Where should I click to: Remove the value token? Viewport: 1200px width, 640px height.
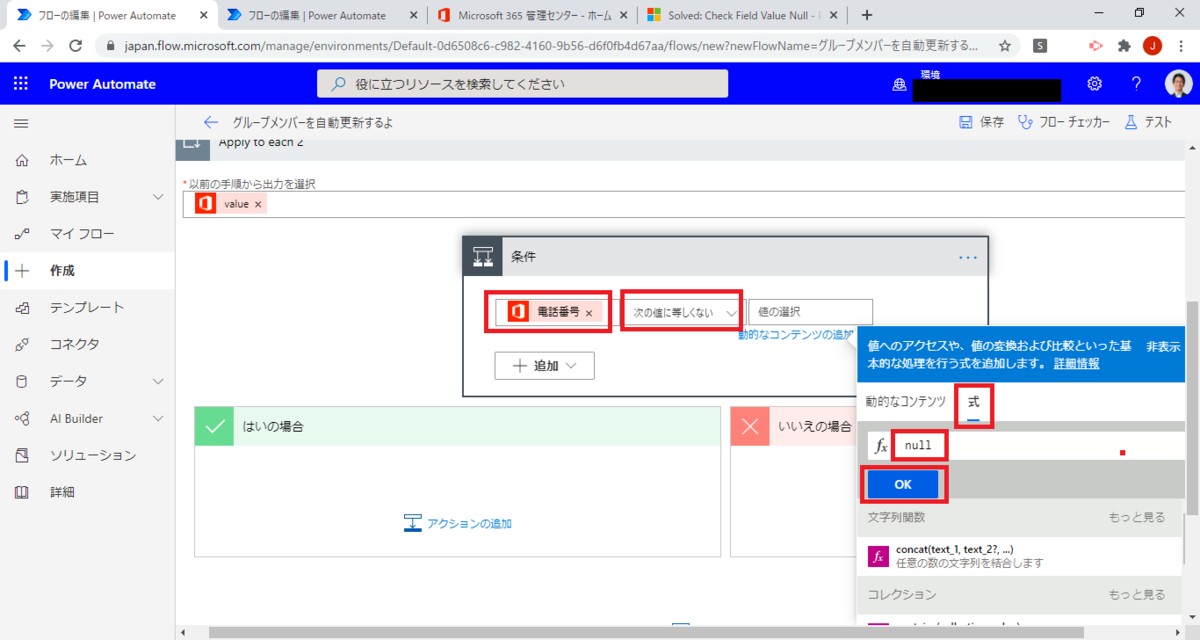point(258,204)
